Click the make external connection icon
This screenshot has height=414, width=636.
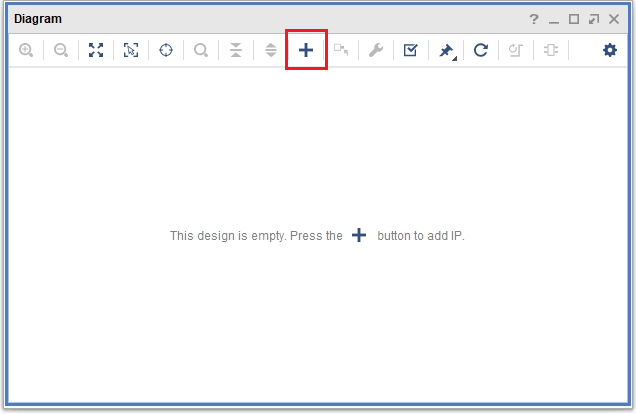pyautogui.click(x=341, y=50)
